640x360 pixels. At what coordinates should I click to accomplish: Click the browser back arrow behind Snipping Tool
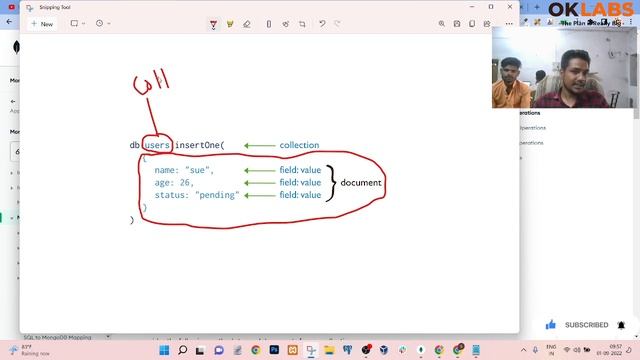click(x=9, y=22)
